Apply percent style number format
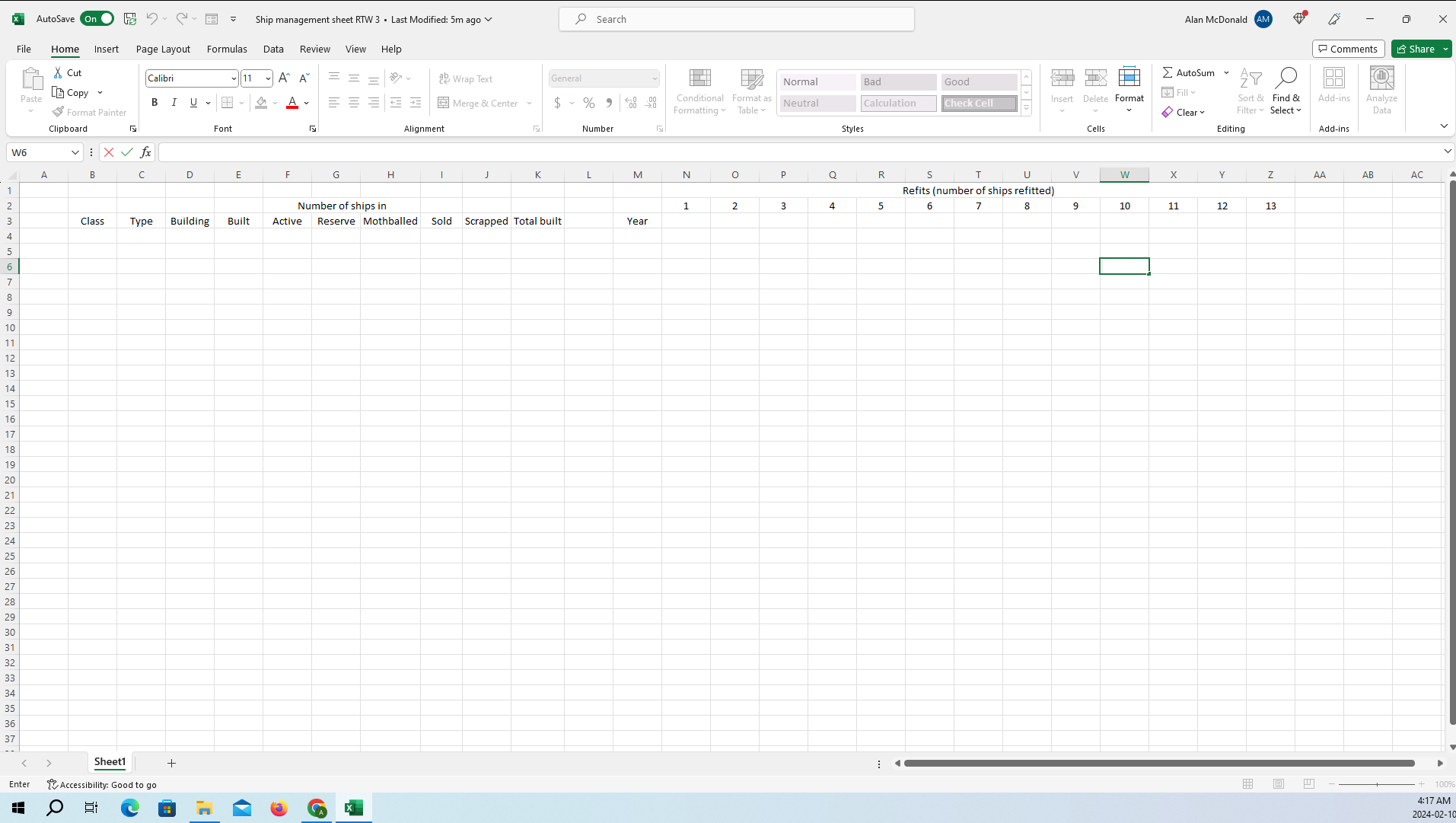This screenshot has width=1456, height=823. coord(589,102)
